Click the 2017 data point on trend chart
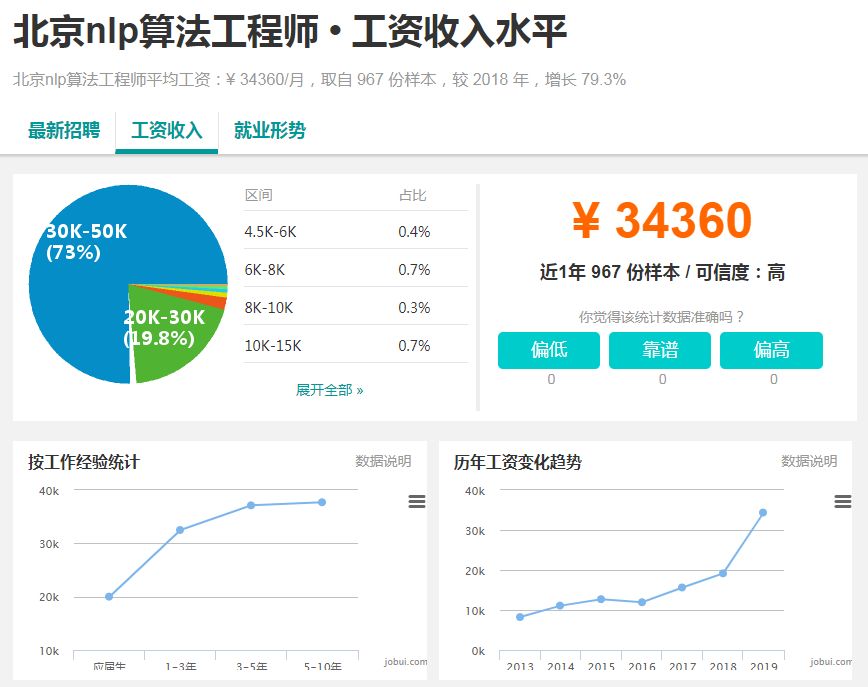The width and height of the screenshot is (868, 687). tap(682, 587)
